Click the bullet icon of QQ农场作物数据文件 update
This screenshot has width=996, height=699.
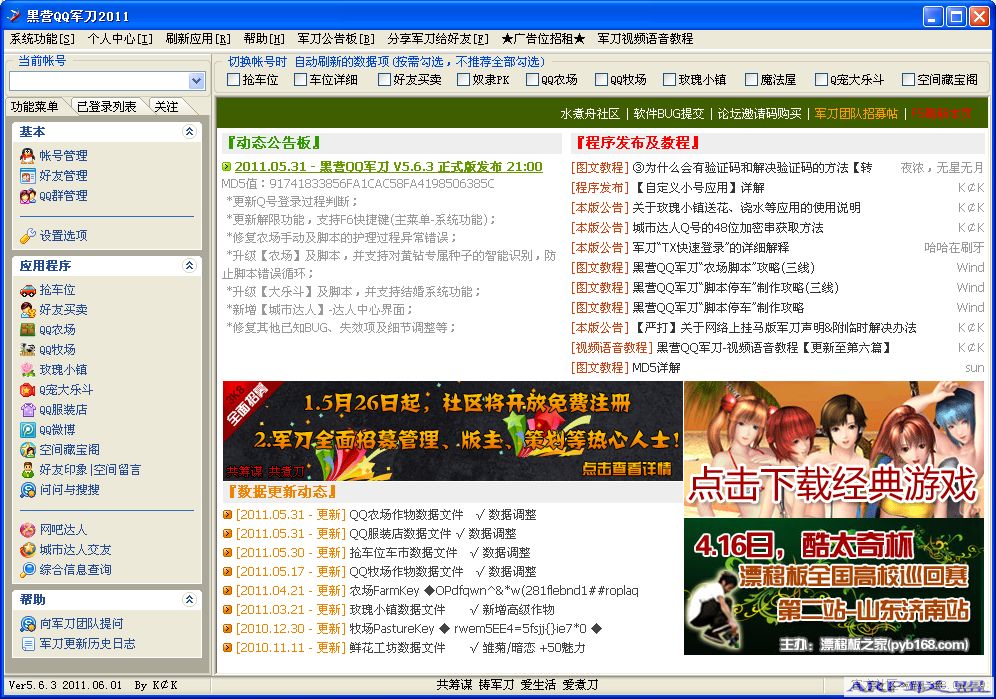coord(227,515)
